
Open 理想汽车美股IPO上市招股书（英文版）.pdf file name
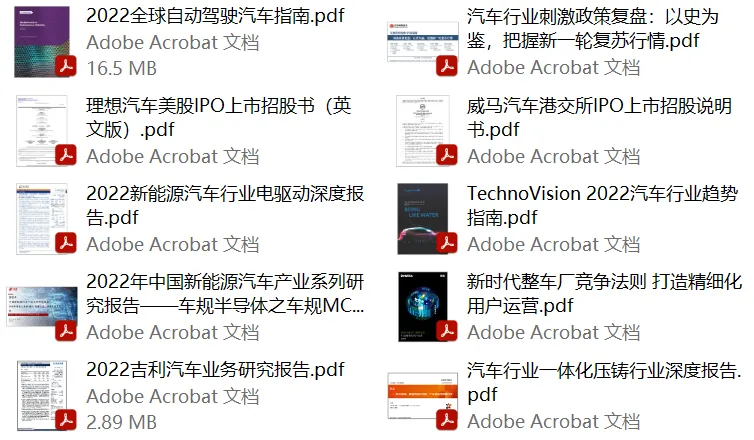pos(219,117)
